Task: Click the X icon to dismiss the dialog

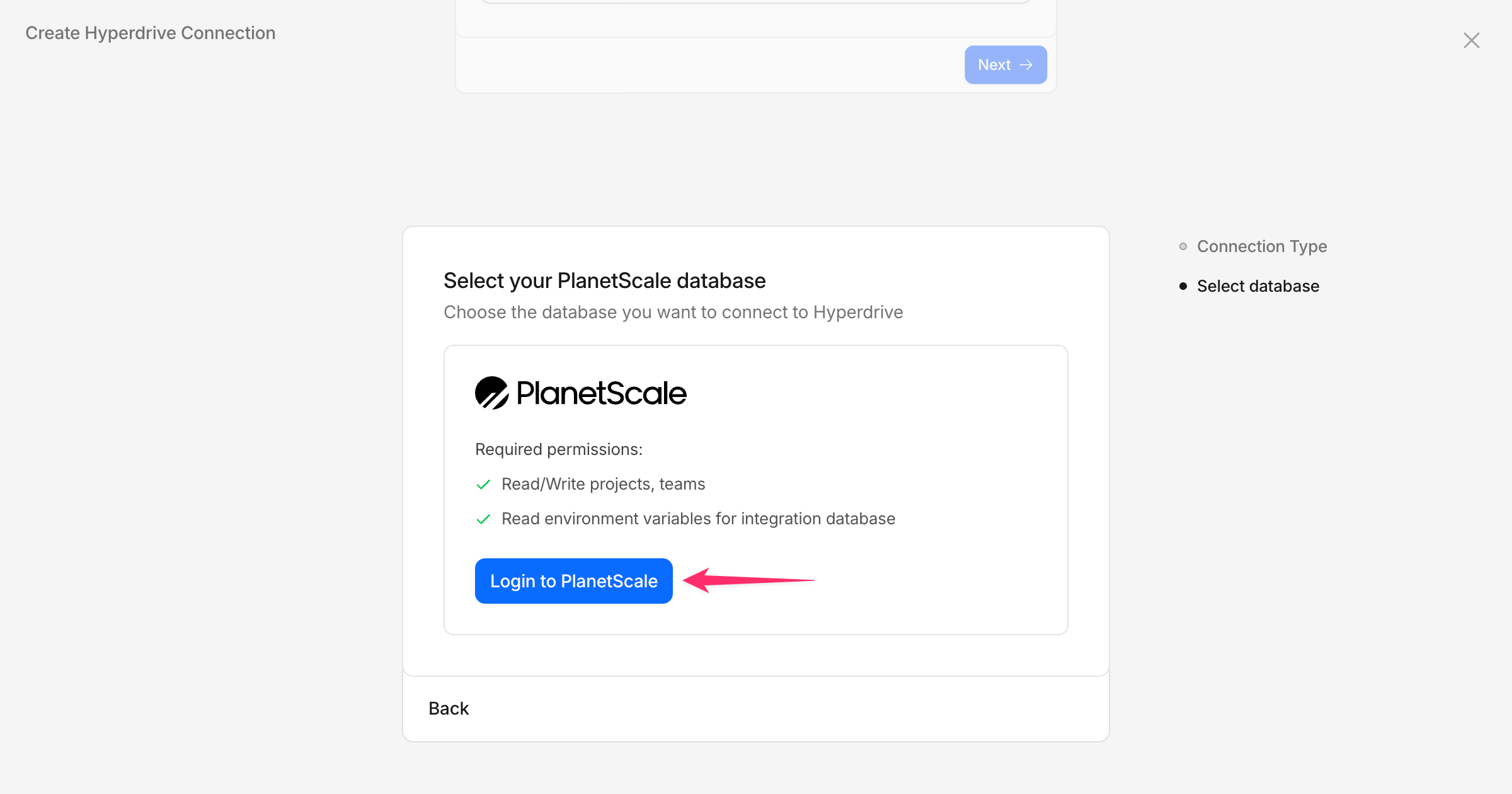Action: (1471, 40)
